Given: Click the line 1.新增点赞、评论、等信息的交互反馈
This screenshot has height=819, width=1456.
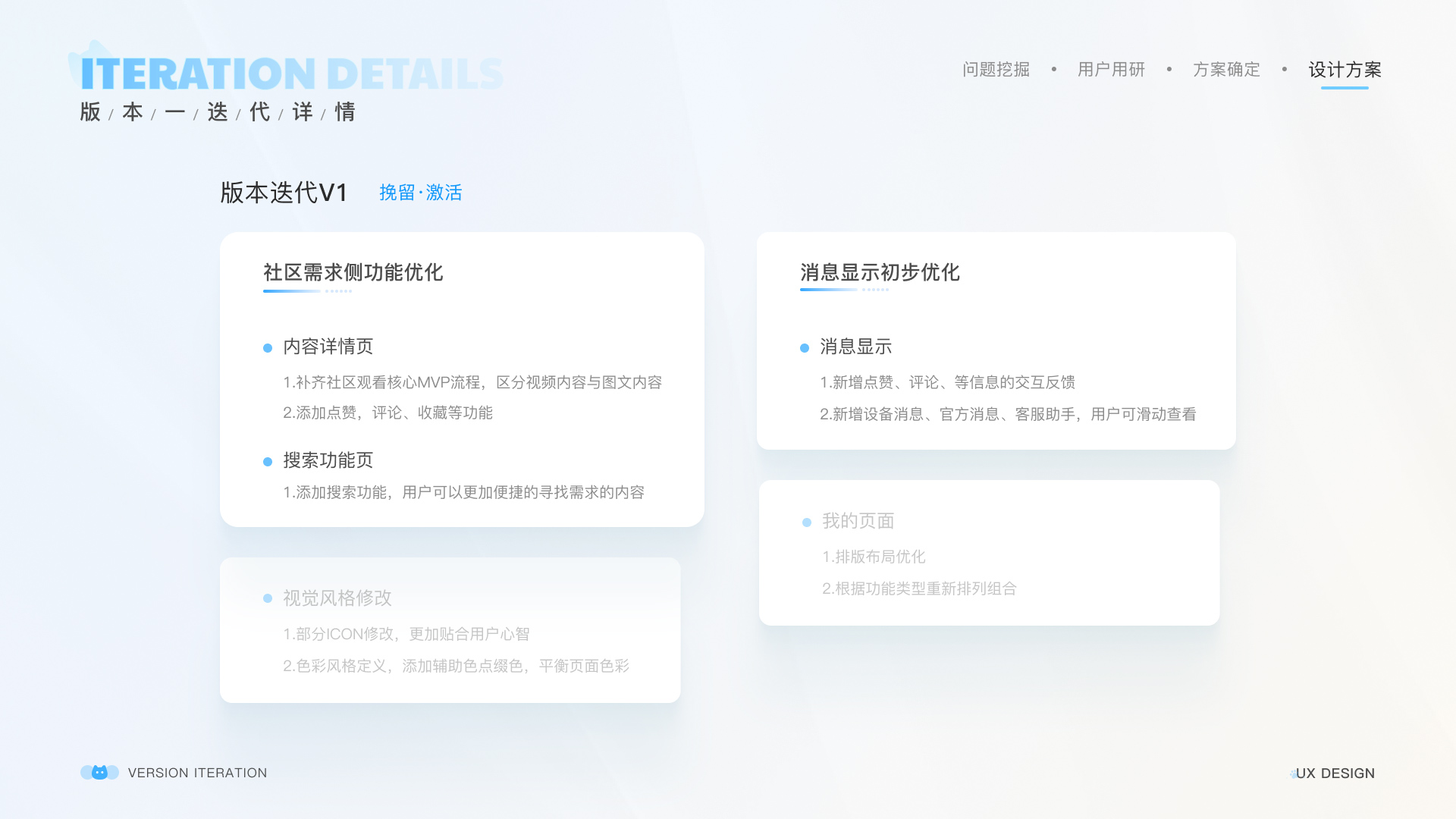Looking at the screenshot, I should tap(947, 382).
